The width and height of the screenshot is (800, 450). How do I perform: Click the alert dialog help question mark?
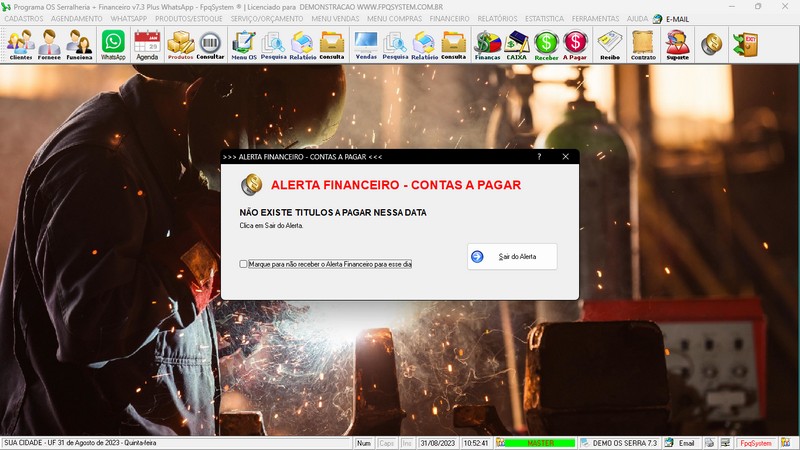(539, 157)
